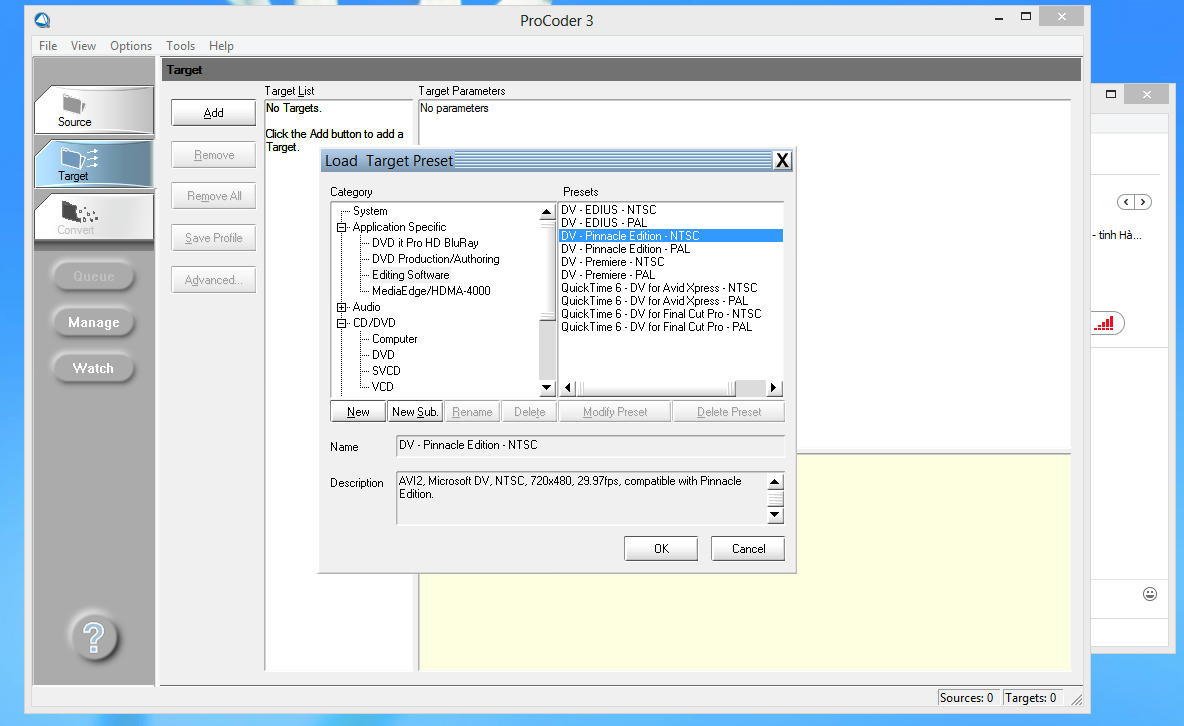The width and height of the screenshot is (1184, 726).
Task: Close the Load Target Preset dialog with X
Action: pos(782,161)
